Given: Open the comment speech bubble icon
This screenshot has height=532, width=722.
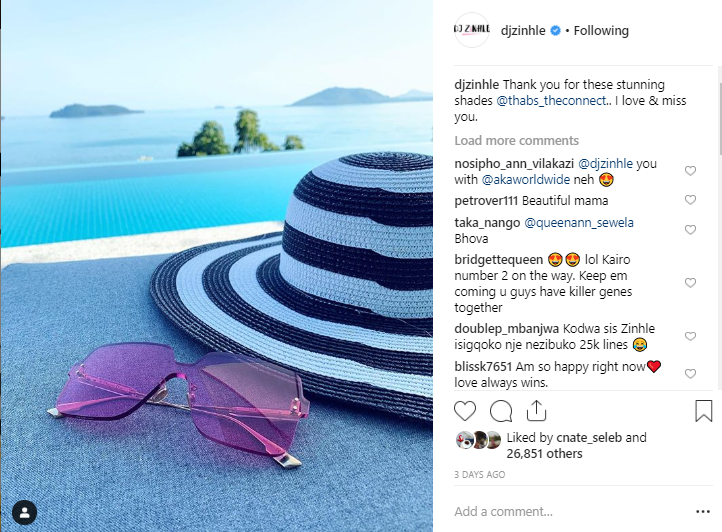Looking at the screenshot, I should [x=501, y=411].
